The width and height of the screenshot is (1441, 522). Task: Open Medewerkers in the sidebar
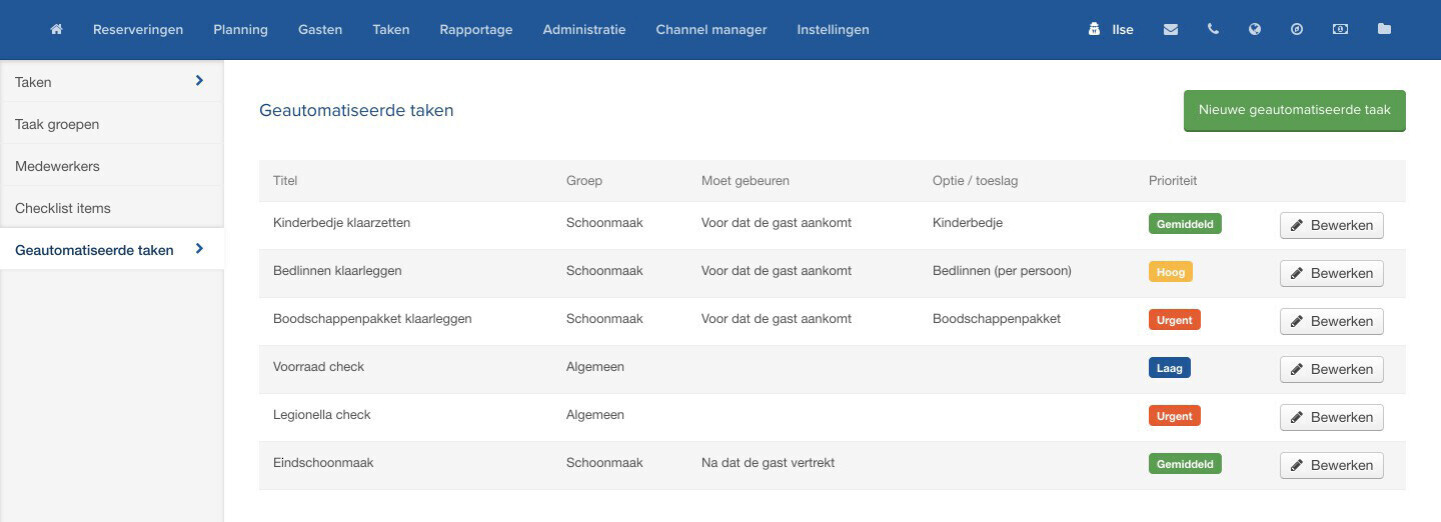57,166
